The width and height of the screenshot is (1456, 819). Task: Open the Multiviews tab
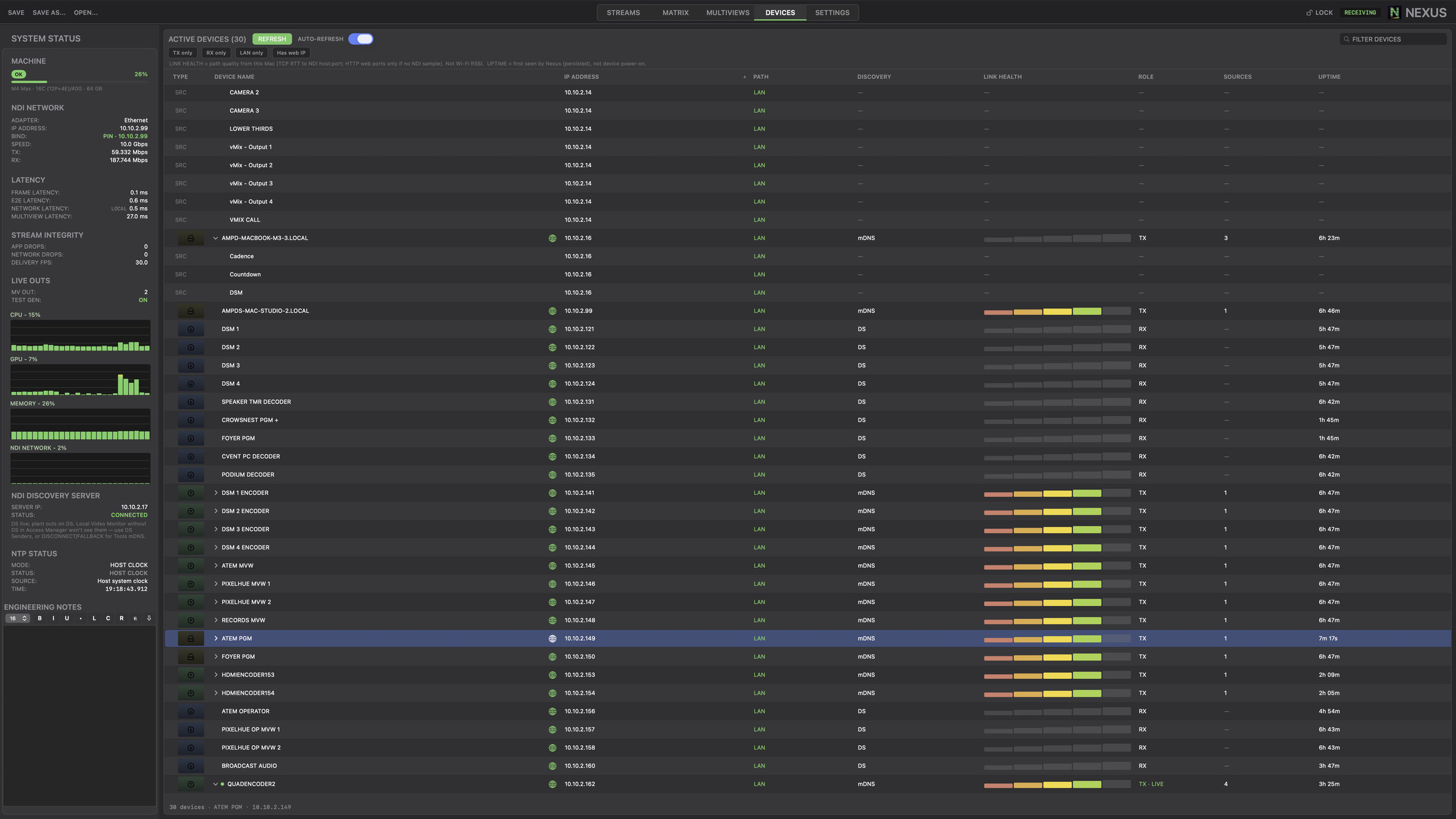pyautogui.click(x=727, y=13)
